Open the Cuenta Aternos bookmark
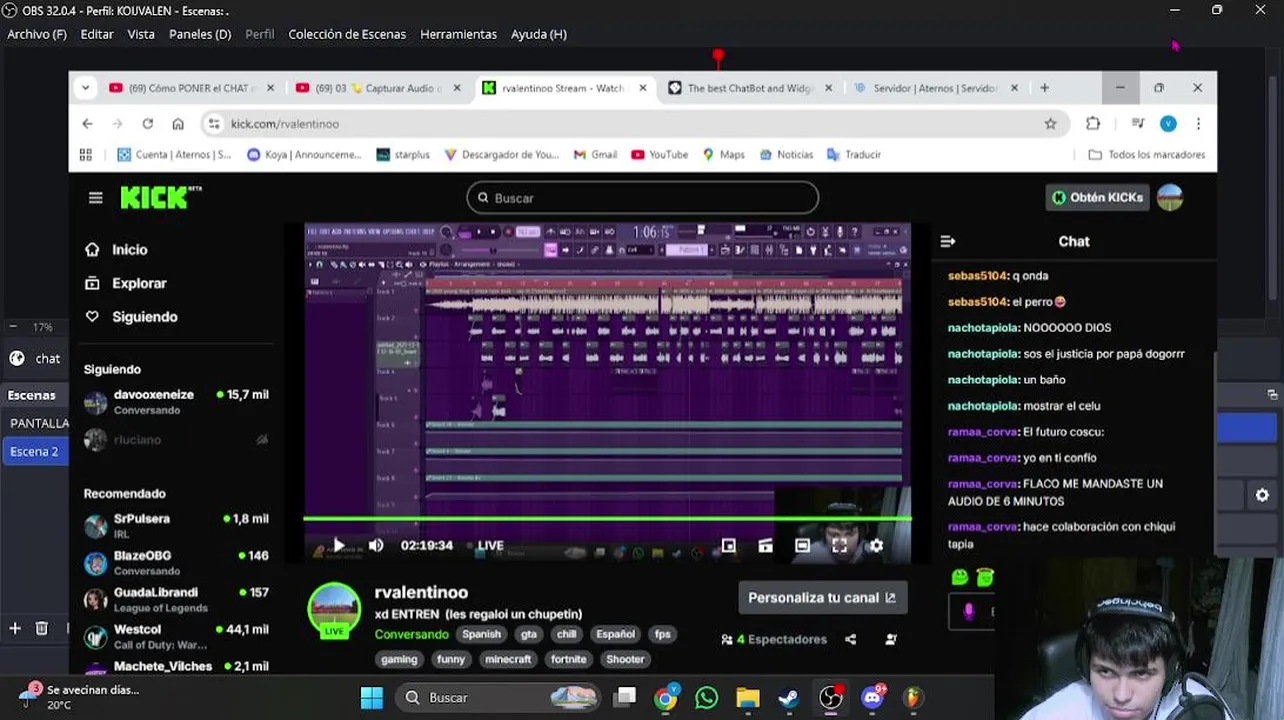Screen dimensions: 1284x720 [x=174, y=155]
